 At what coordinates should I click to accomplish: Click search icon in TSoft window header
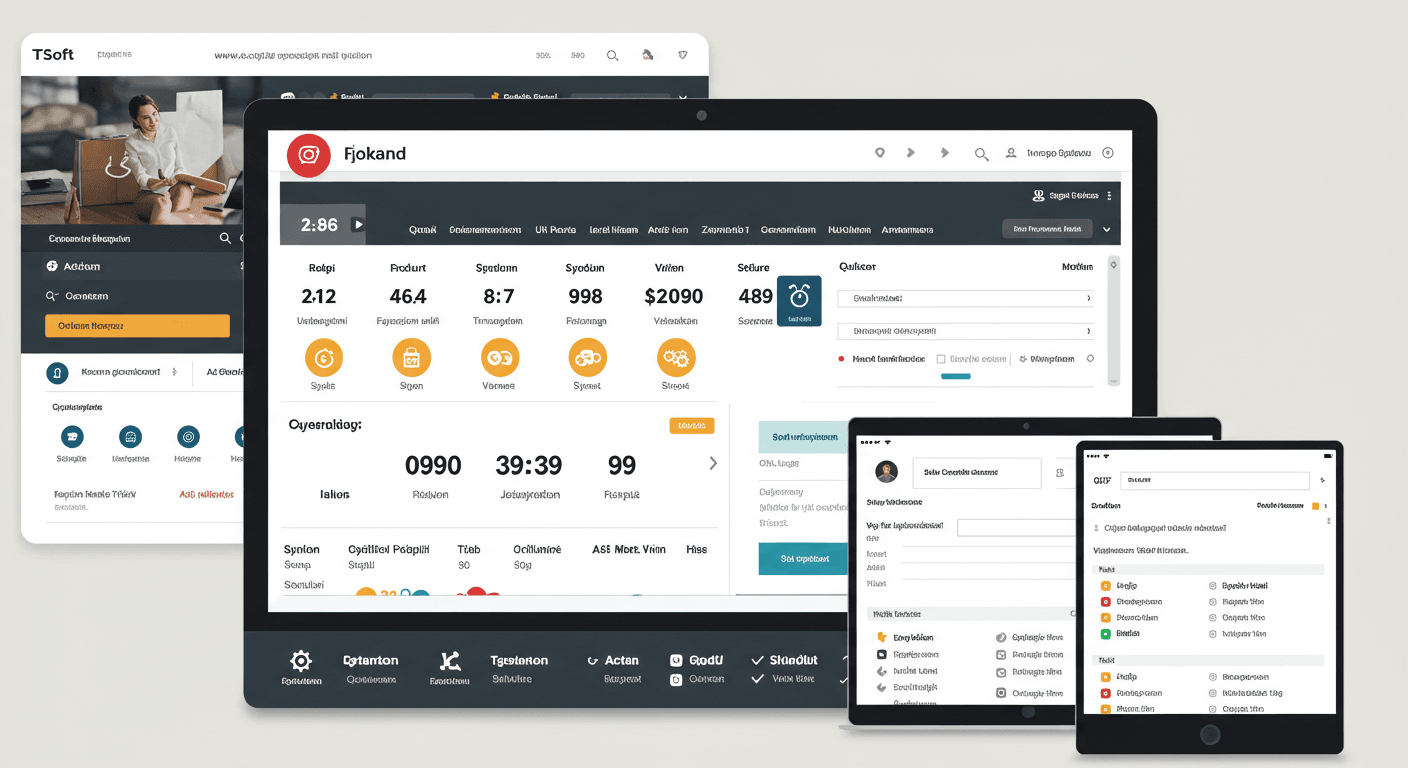(x=612, y=56)
